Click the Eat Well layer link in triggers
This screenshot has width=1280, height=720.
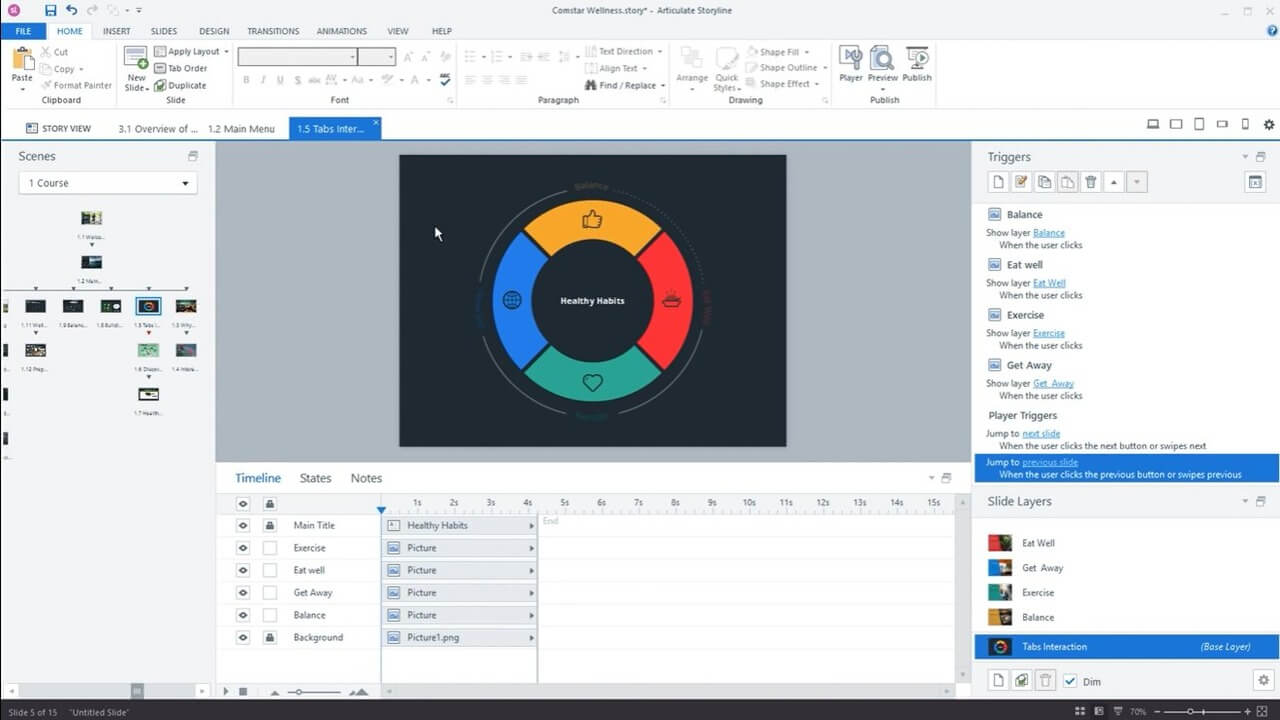coord(1049,283)
